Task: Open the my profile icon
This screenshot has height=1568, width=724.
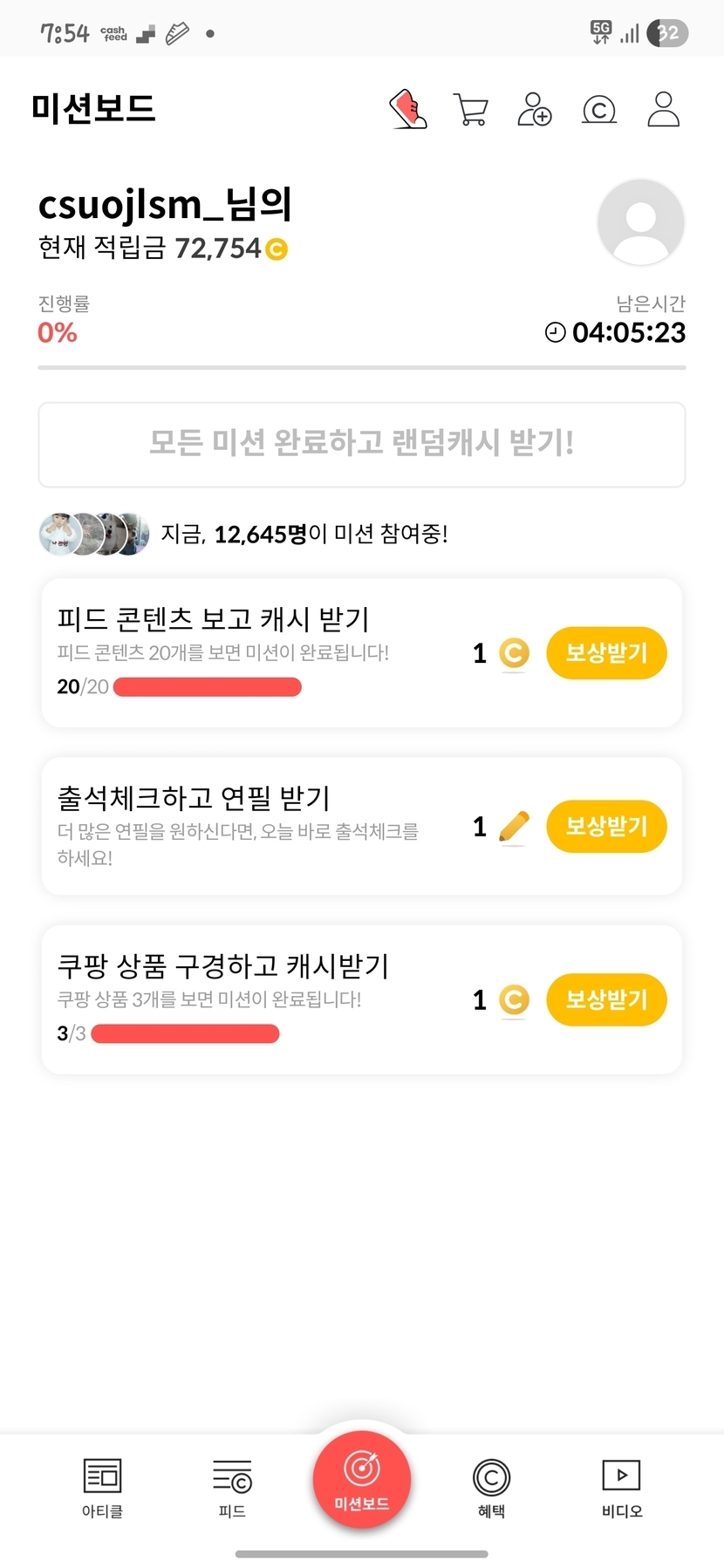Action: tap(664, 110)
